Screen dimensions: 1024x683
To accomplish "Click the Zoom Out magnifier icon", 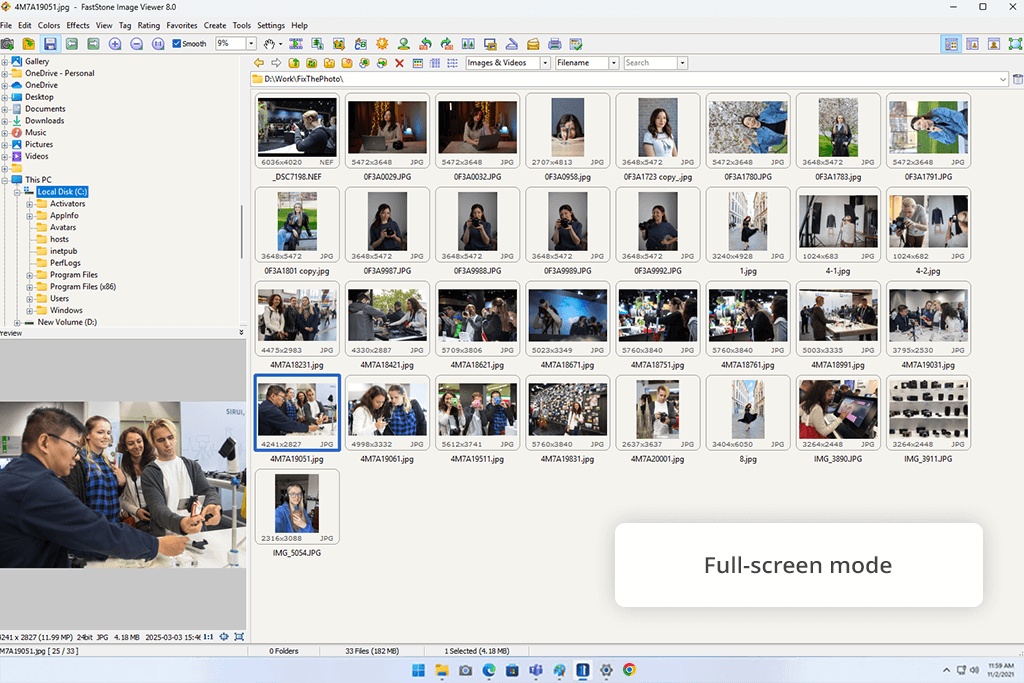I will [136, 44].
